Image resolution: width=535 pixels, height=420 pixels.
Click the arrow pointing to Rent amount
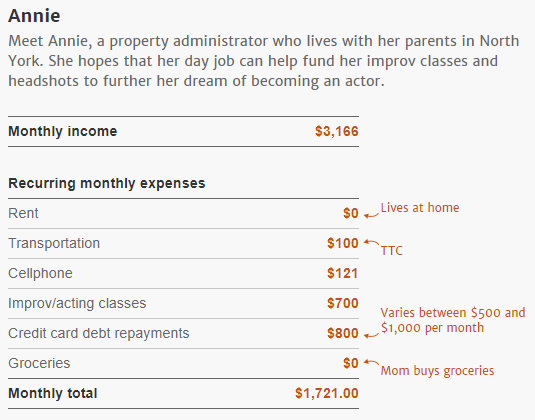click(371, 215)
